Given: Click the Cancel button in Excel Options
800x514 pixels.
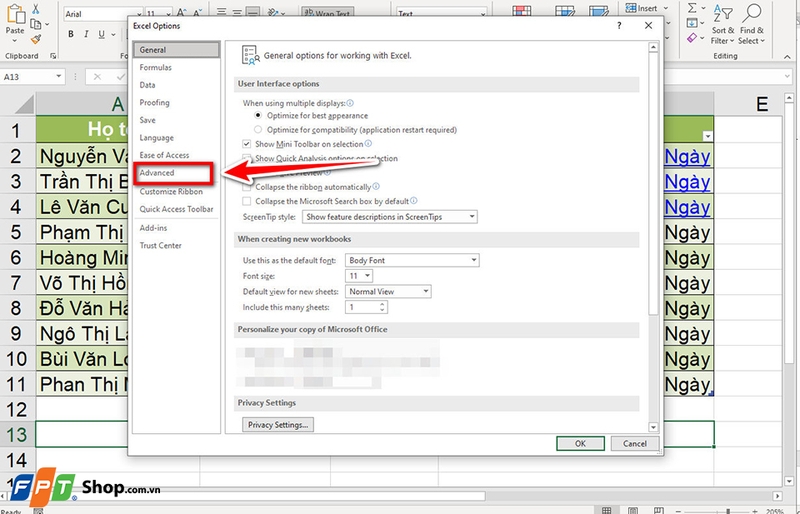Looking at the screenshot, I should click(x=635, y=444).
